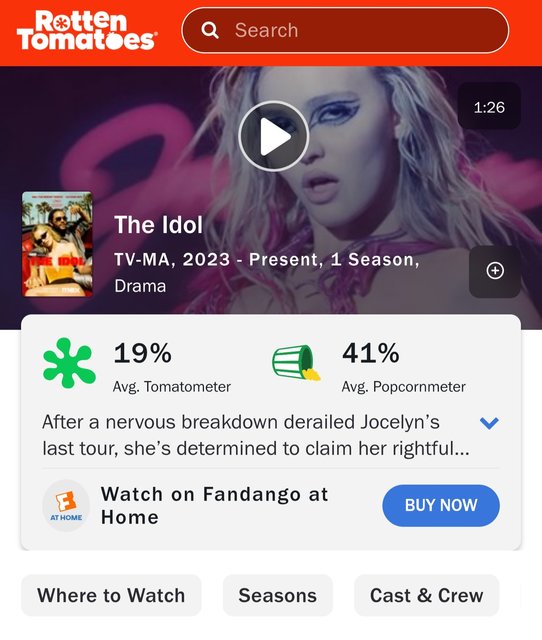Open the Where to Watch tab
Viewport: 542px width, 640px height.
click(111, 596)
